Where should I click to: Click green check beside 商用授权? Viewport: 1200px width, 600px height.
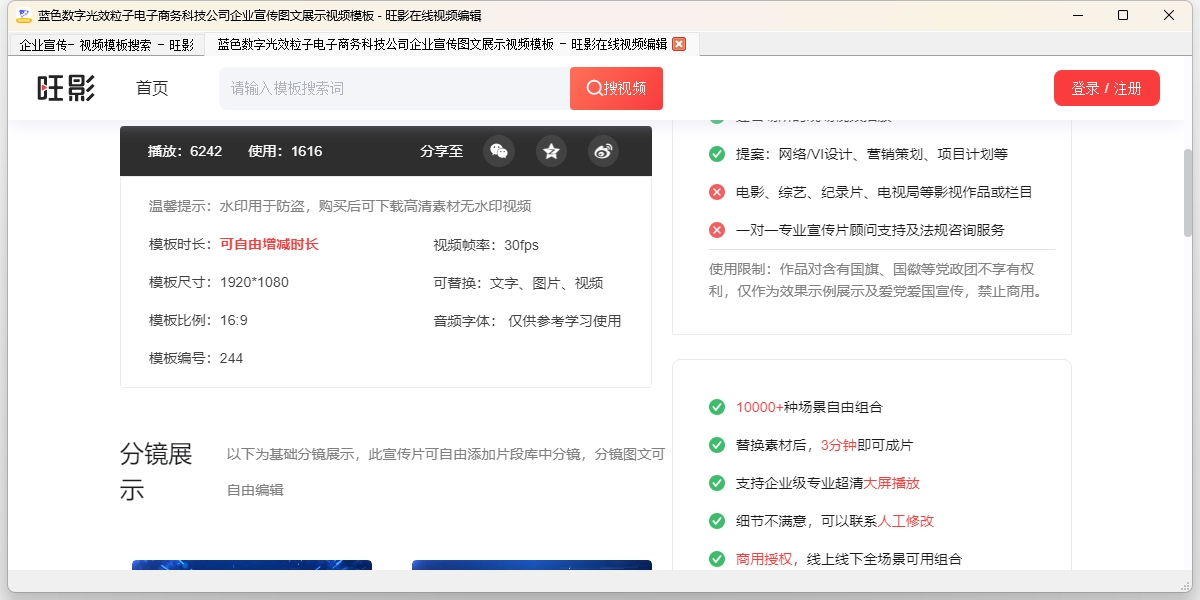tap(717, 559)
